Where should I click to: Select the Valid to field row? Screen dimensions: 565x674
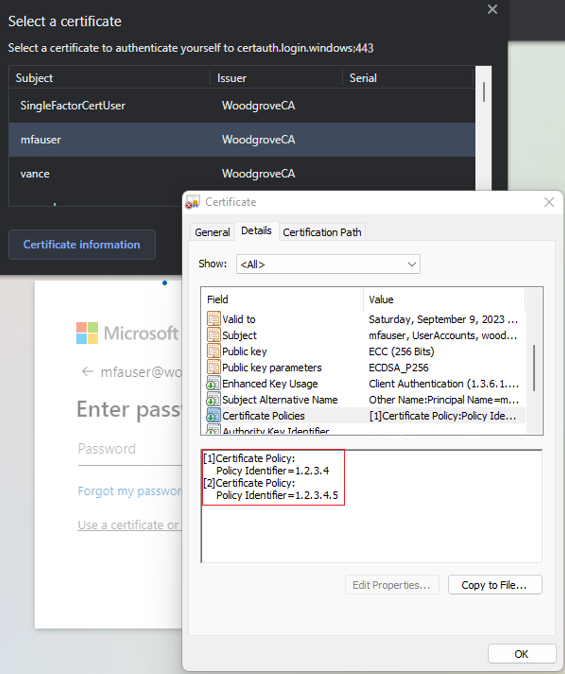coord(364,319)
